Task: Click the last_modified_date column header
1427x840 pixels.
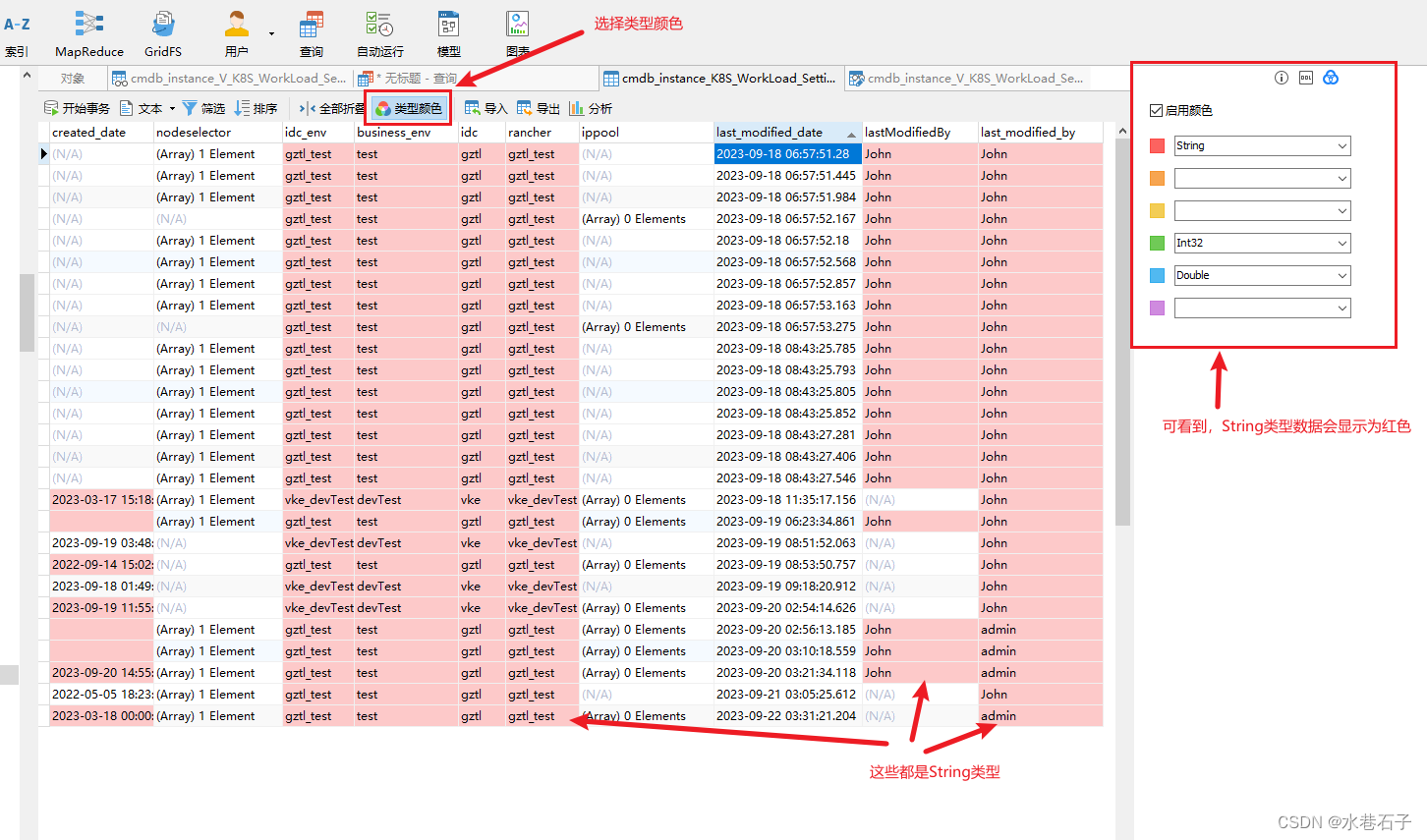Action: [x=787, y=133]
